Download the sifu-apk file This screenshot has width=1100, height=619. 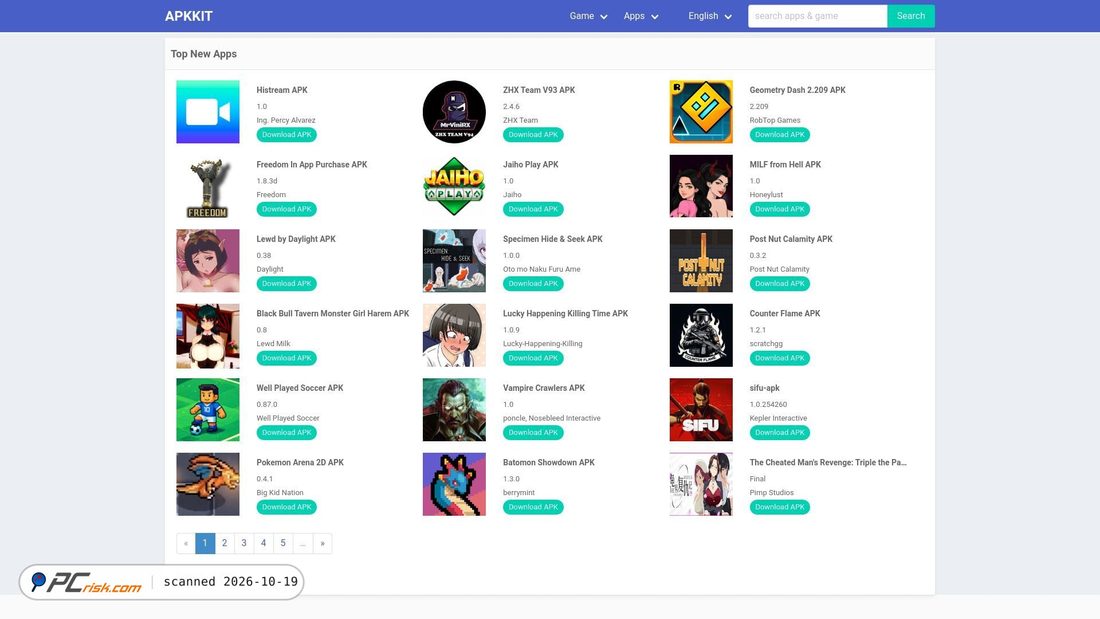(779, 432)
